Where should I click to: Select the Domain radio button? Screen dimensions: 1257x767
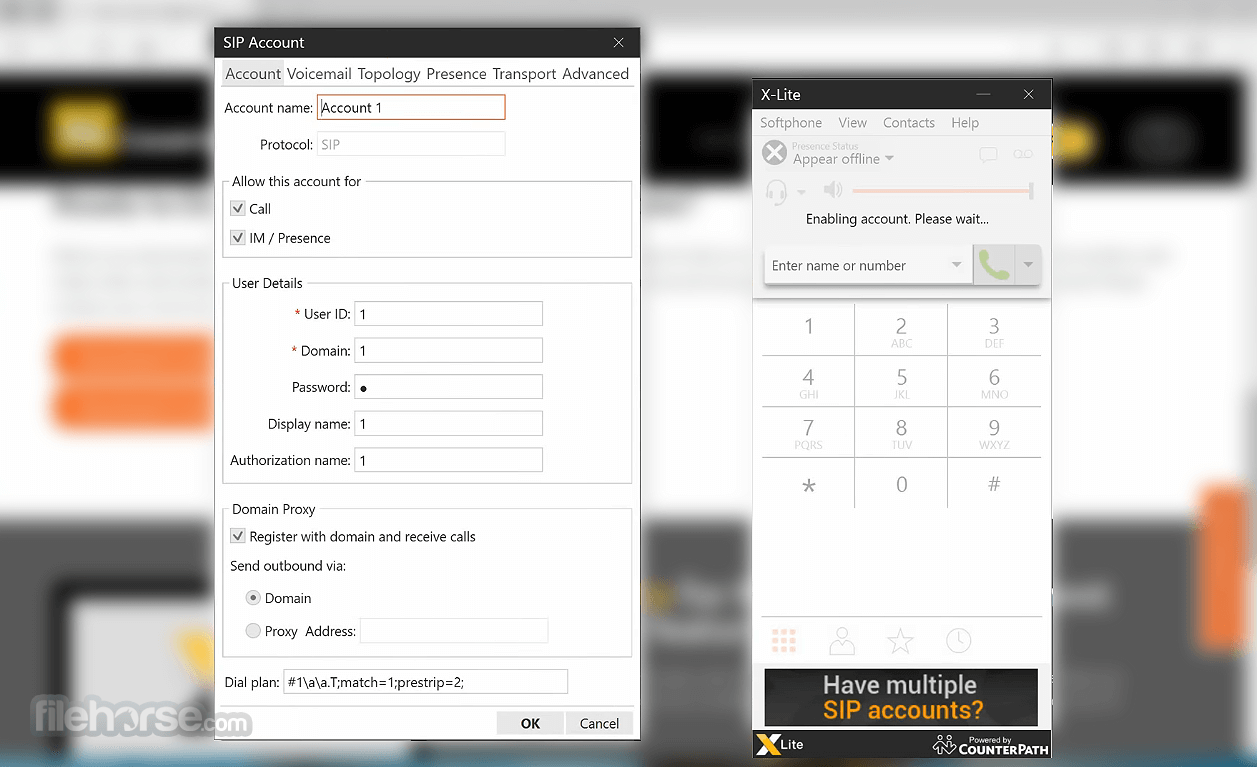tap(253, 598)
